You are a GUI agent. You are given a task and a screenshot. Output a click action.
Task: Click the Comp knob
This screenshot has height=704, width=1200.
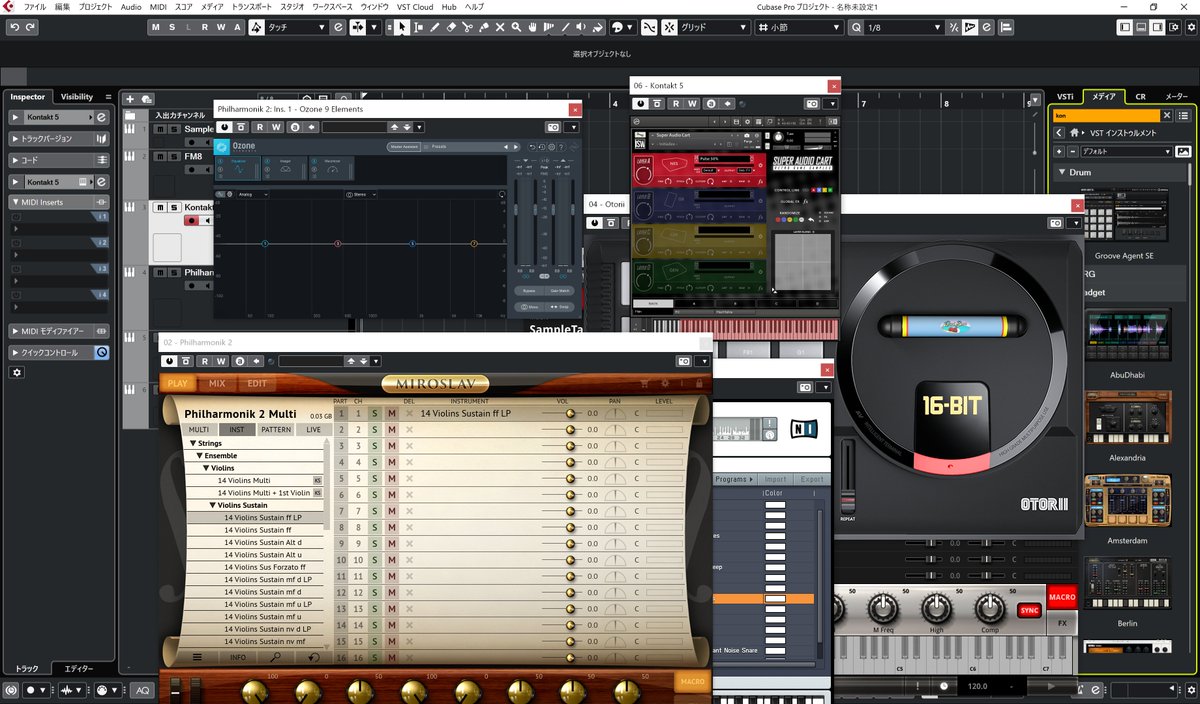(988, 607)
